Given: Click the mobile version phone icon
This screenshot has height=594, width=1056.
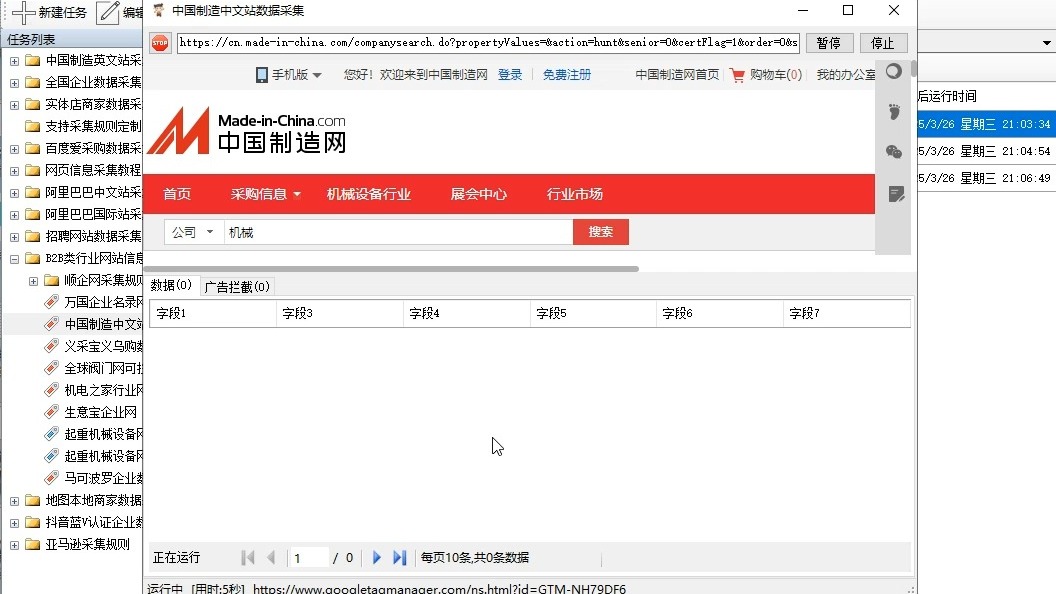Looking at the screenshot, I should pos(261,75).
